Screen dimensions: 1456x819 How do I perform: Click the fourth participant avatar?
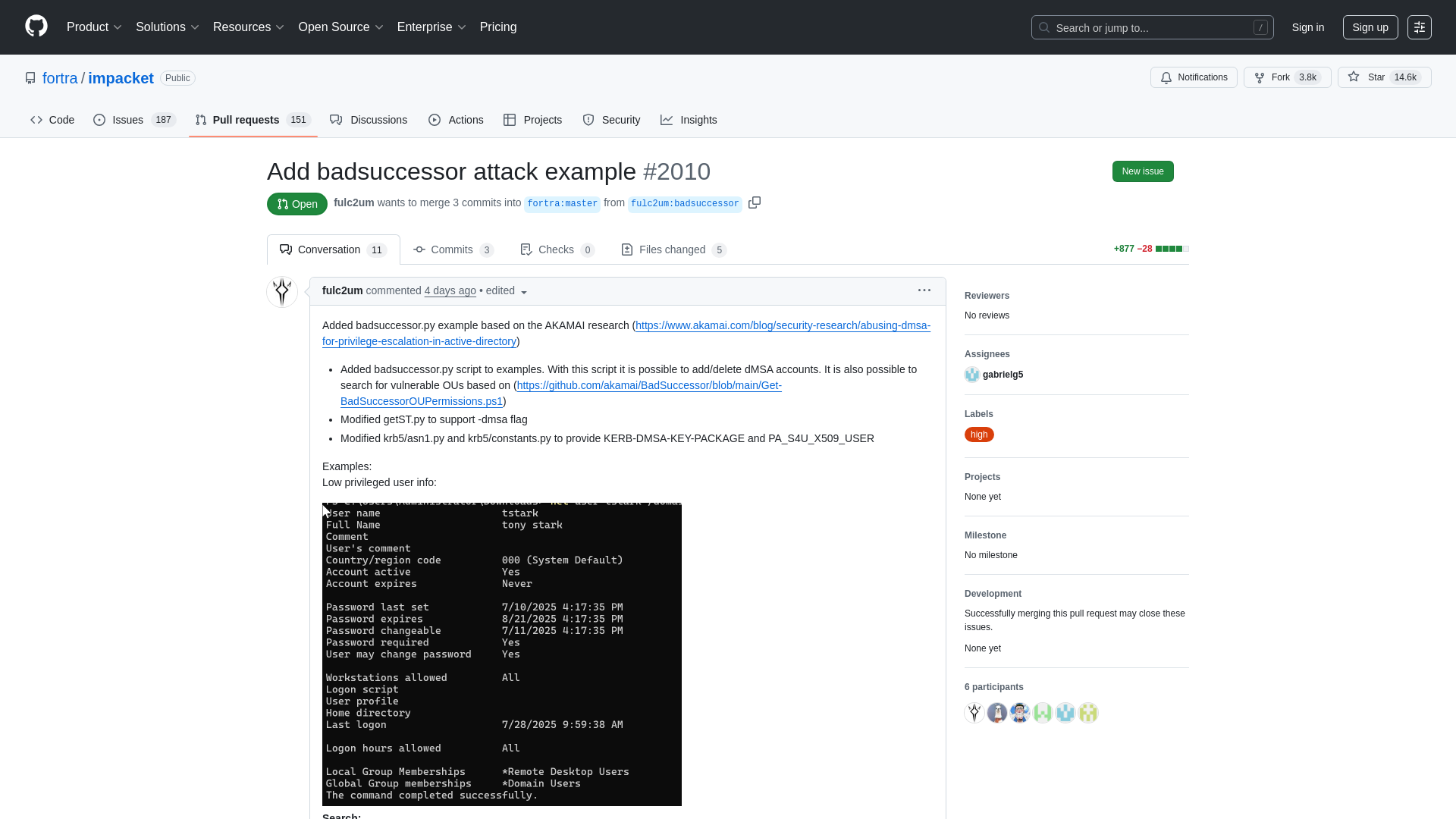pos(1043,713)
